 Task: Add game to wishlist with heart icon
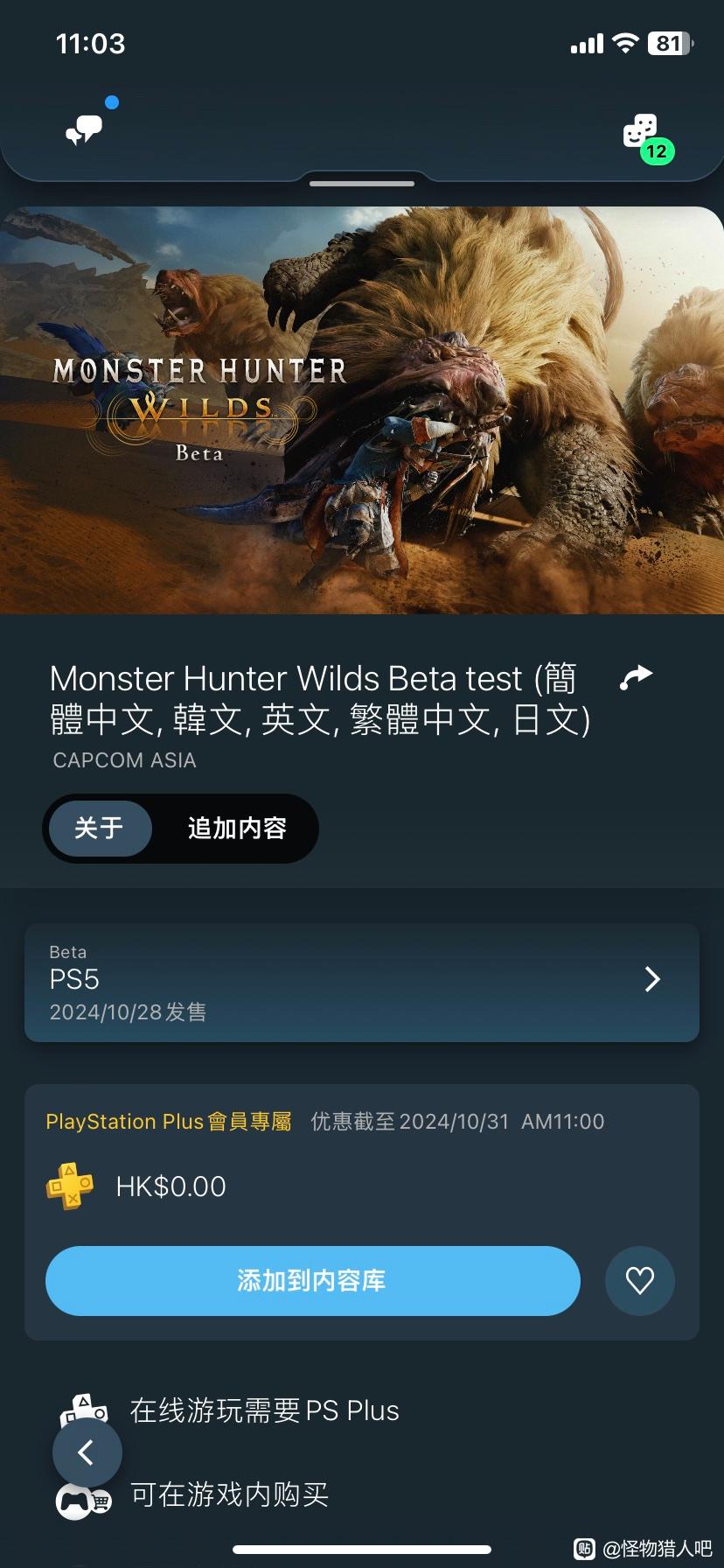639,1281
